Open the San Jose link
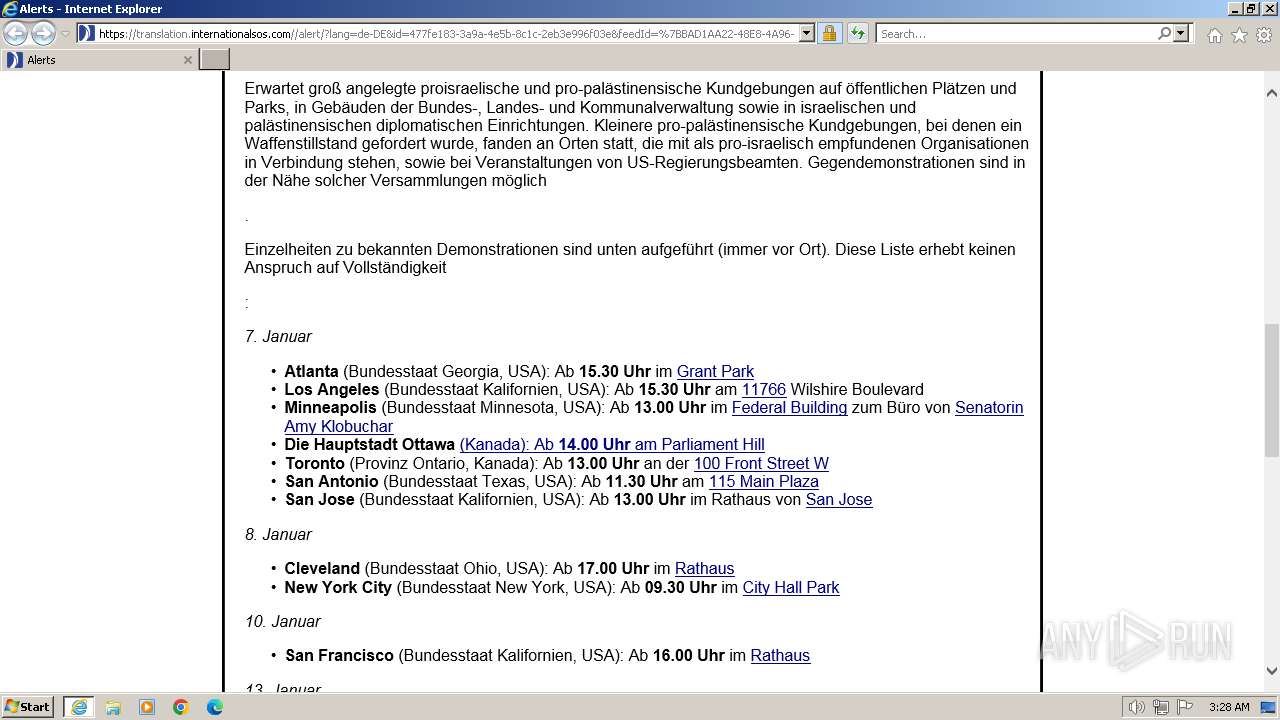 839,499
